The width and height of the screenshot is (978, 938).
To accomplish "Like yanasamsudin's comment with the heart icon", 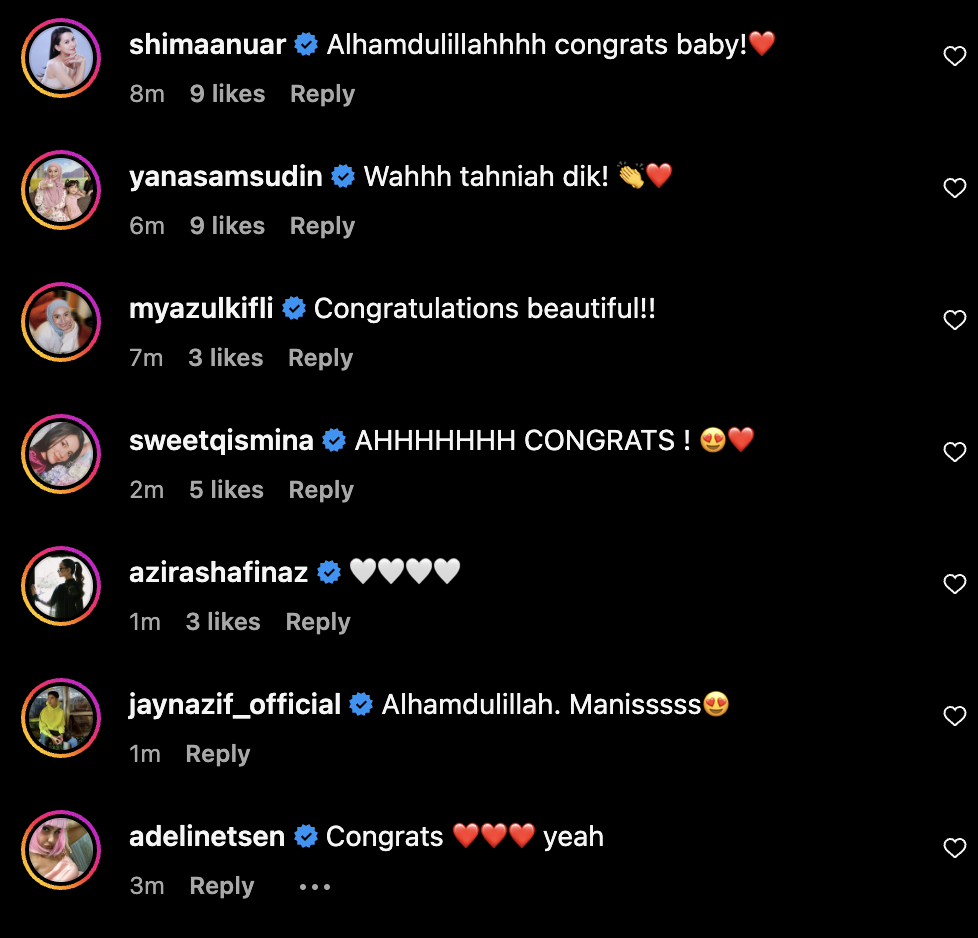I will (x=954, y=188).
